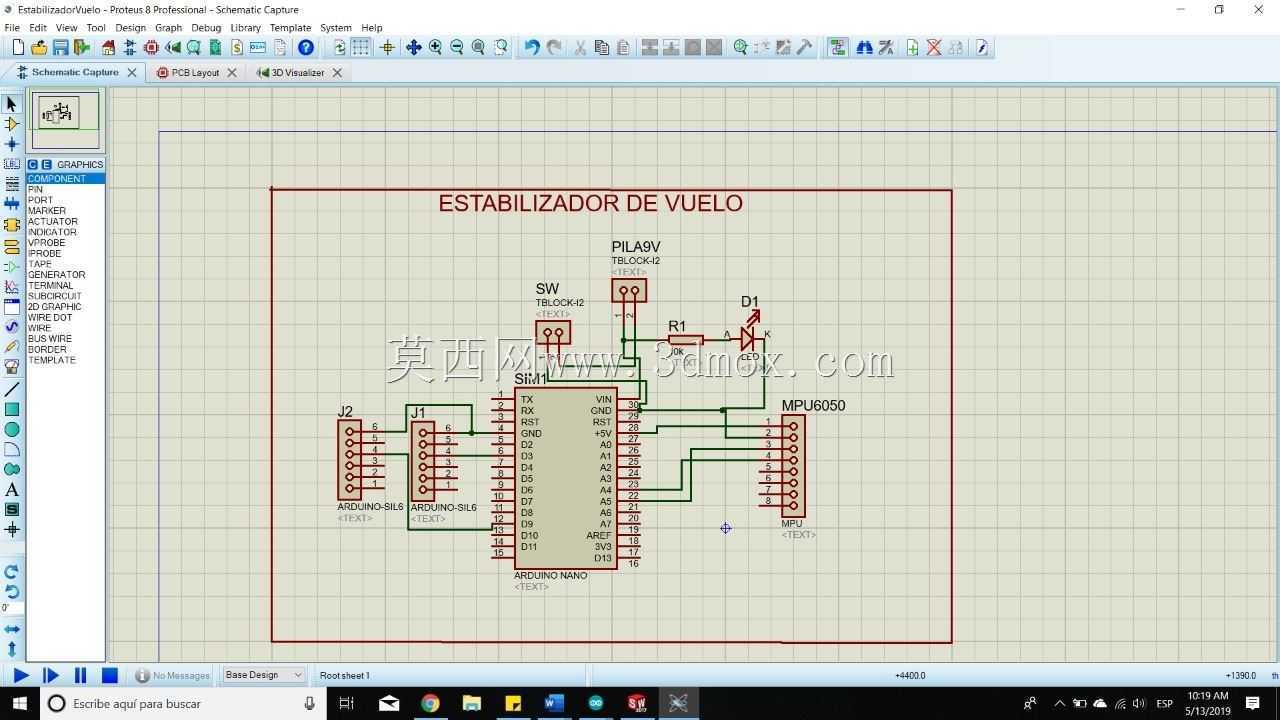Undo the last action with the blue arrow
This screenshot has height=720, width=1280.
532,47
